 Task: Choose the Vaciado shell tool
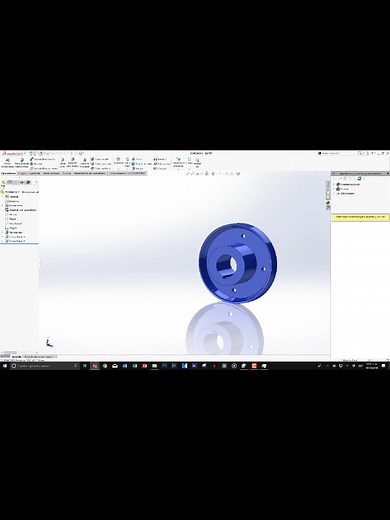[x=138, y=168]
